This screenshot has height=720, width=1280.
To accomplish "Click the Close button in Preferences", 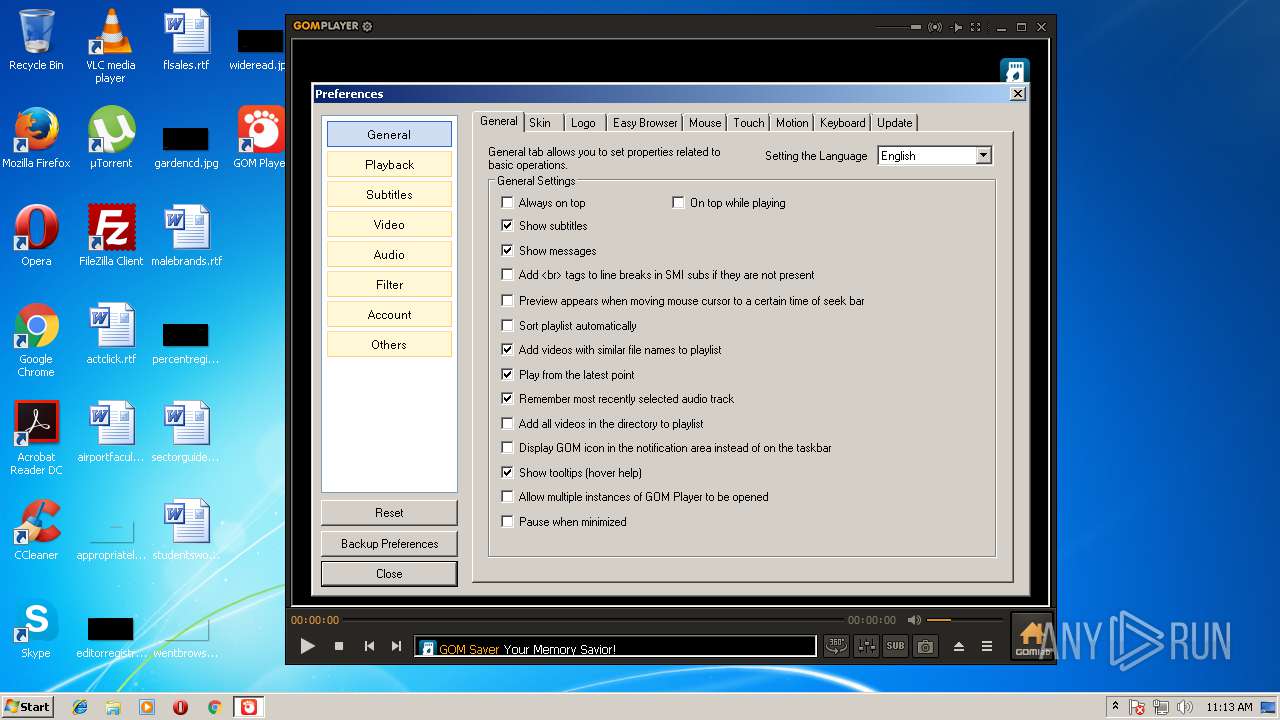I will tap(389, 574).
